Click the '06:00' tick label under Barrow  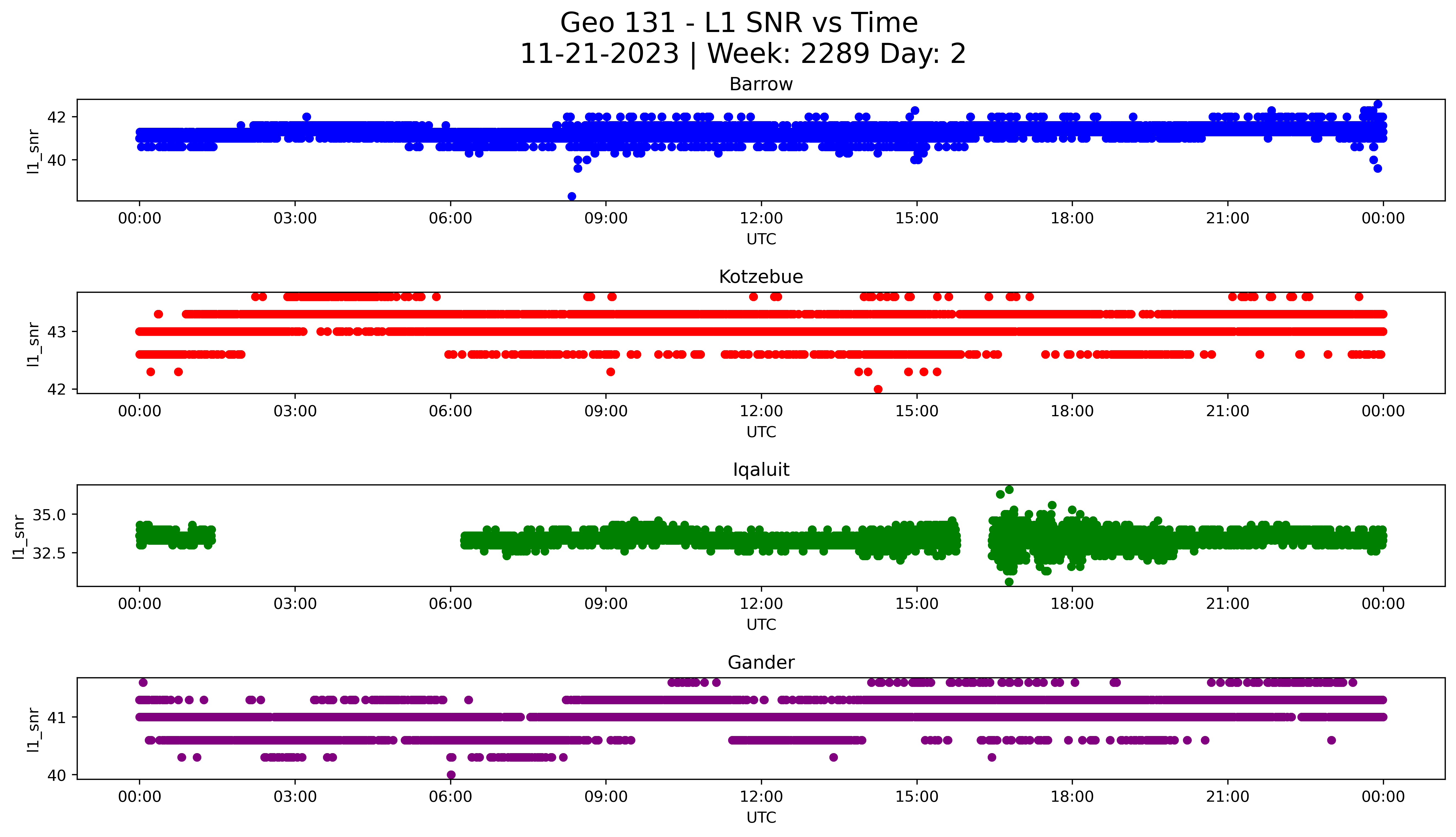451,219
